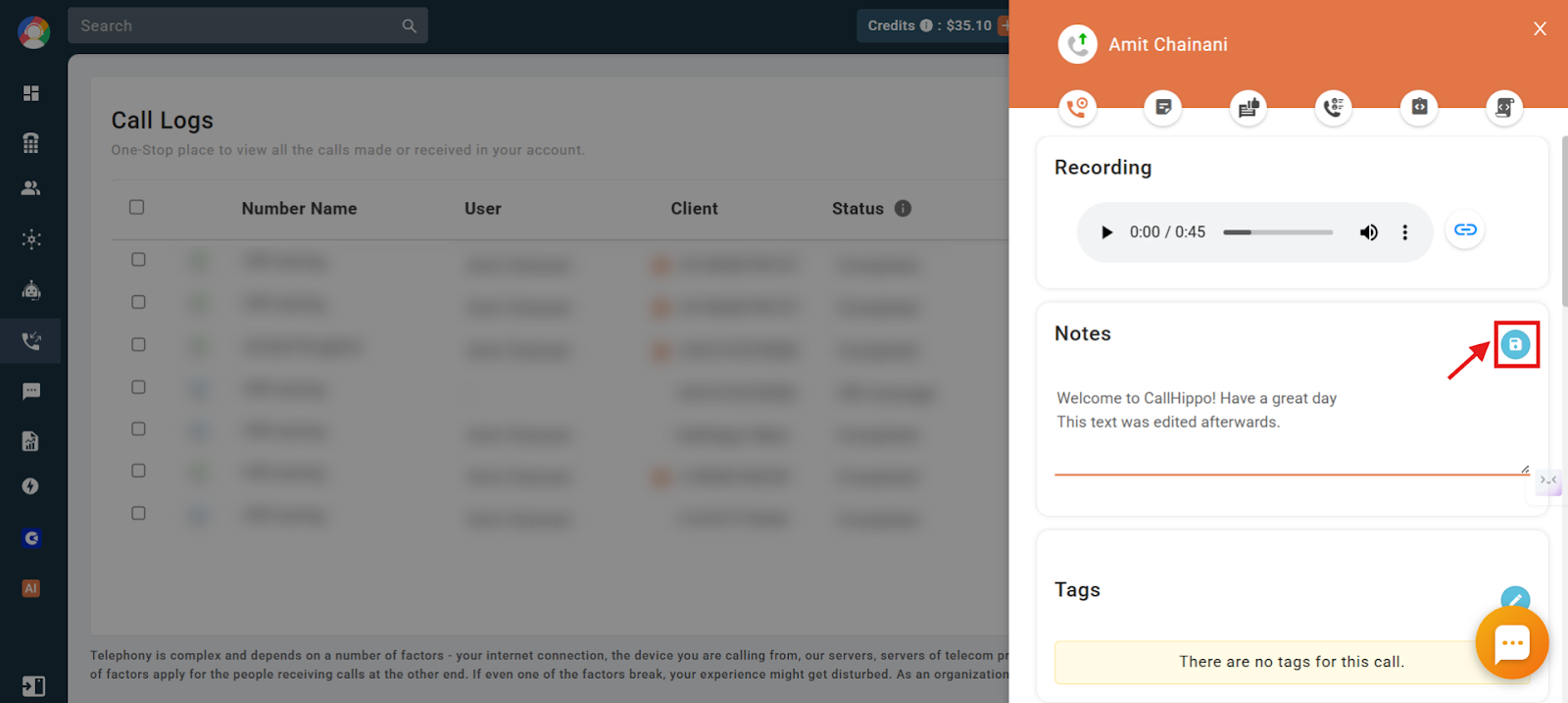The image size is (1568, 703).
Task: Click the Credits info icon
Action: 926,25
